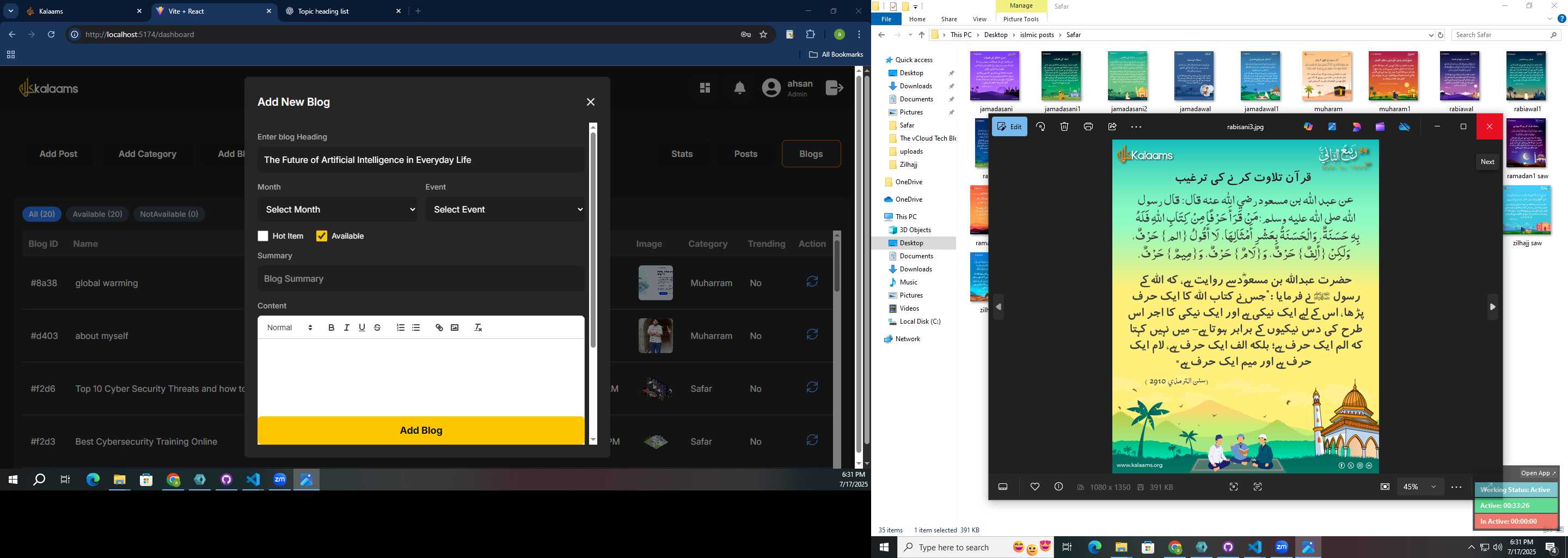Click the Blog Summary input field
The image size is (1568, 558).
(x=421, y=278)
